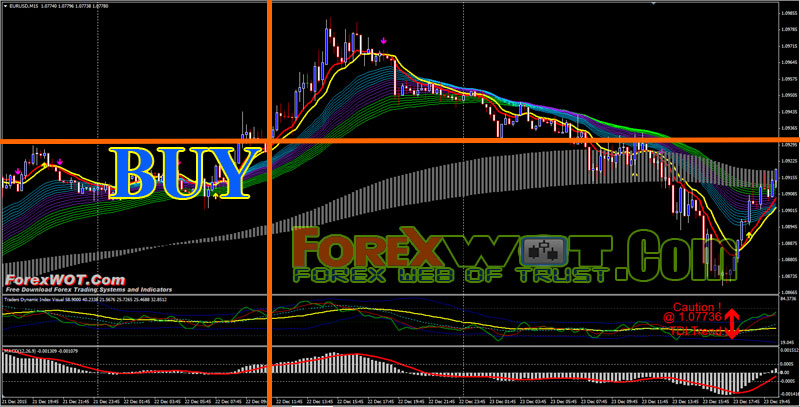The image size is (800, 407).
Task: Click the MACD(12,26,9) indicator label
Action: pos(18,351)
